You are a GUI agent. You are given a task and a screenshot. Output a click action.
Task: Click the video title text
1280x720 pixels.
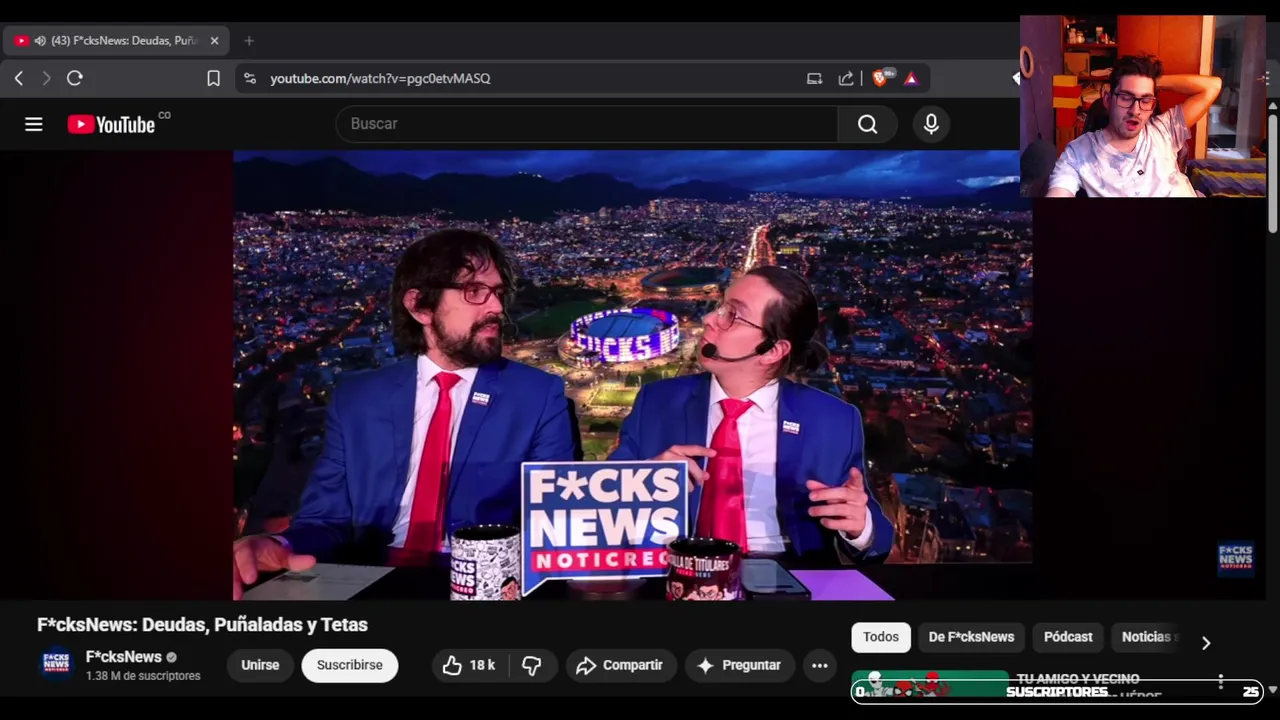click(202, 625)
